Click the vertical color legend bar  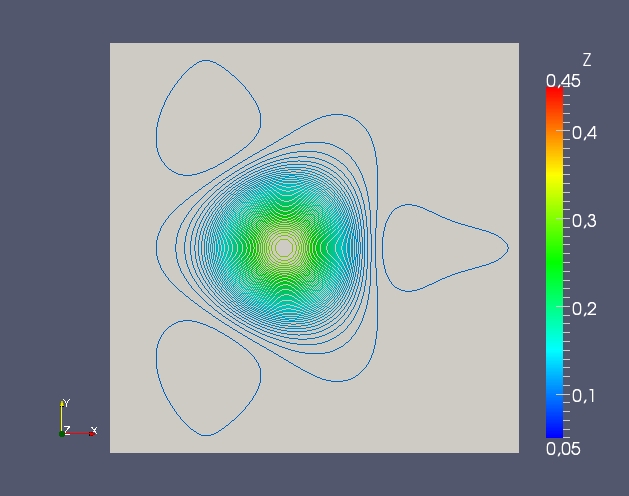(554, 262)
